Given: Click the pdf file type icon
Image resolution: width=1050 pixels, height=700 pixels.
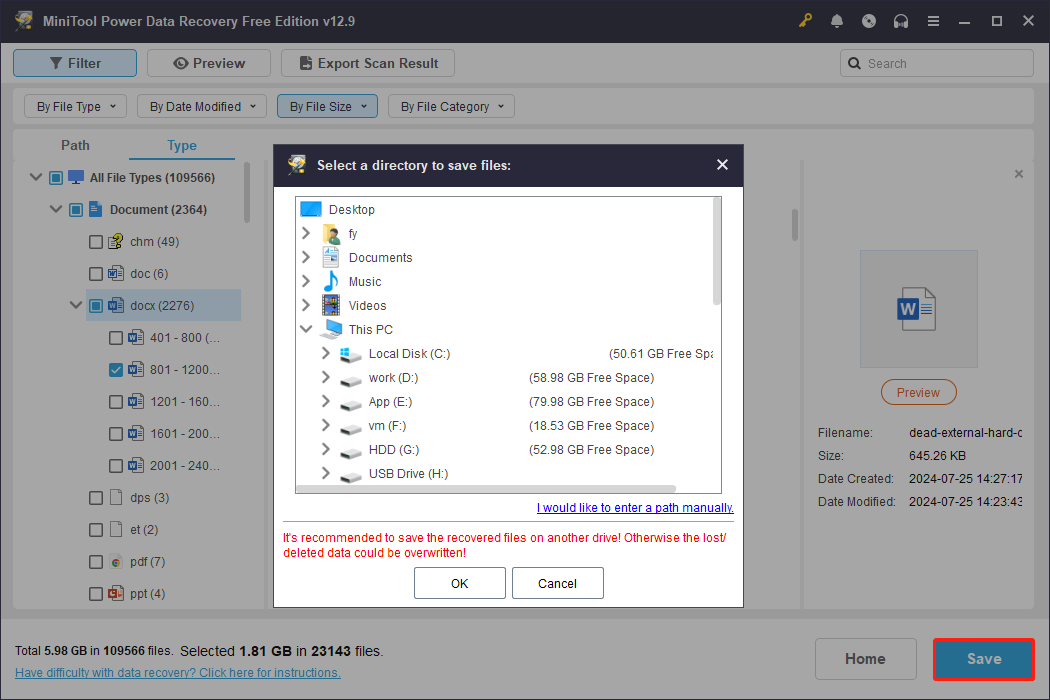Looking at the screenshot, I should (116, 562).
